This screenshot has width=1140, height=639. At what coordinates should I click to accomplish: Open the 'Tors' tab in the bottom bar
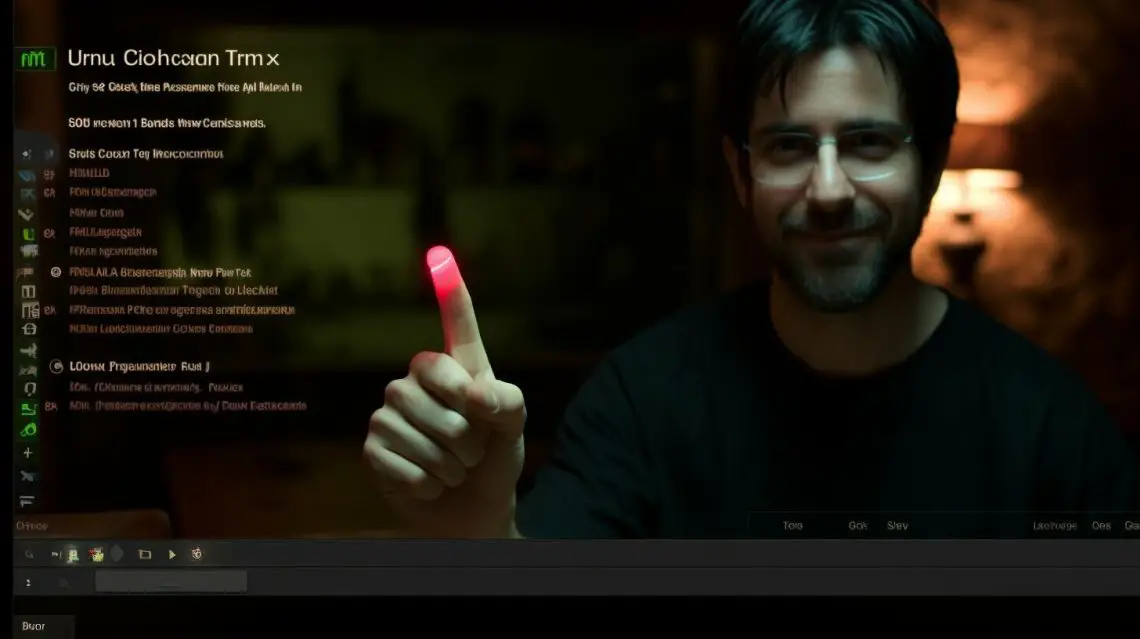pyautogui.click(x=793, y=525)
